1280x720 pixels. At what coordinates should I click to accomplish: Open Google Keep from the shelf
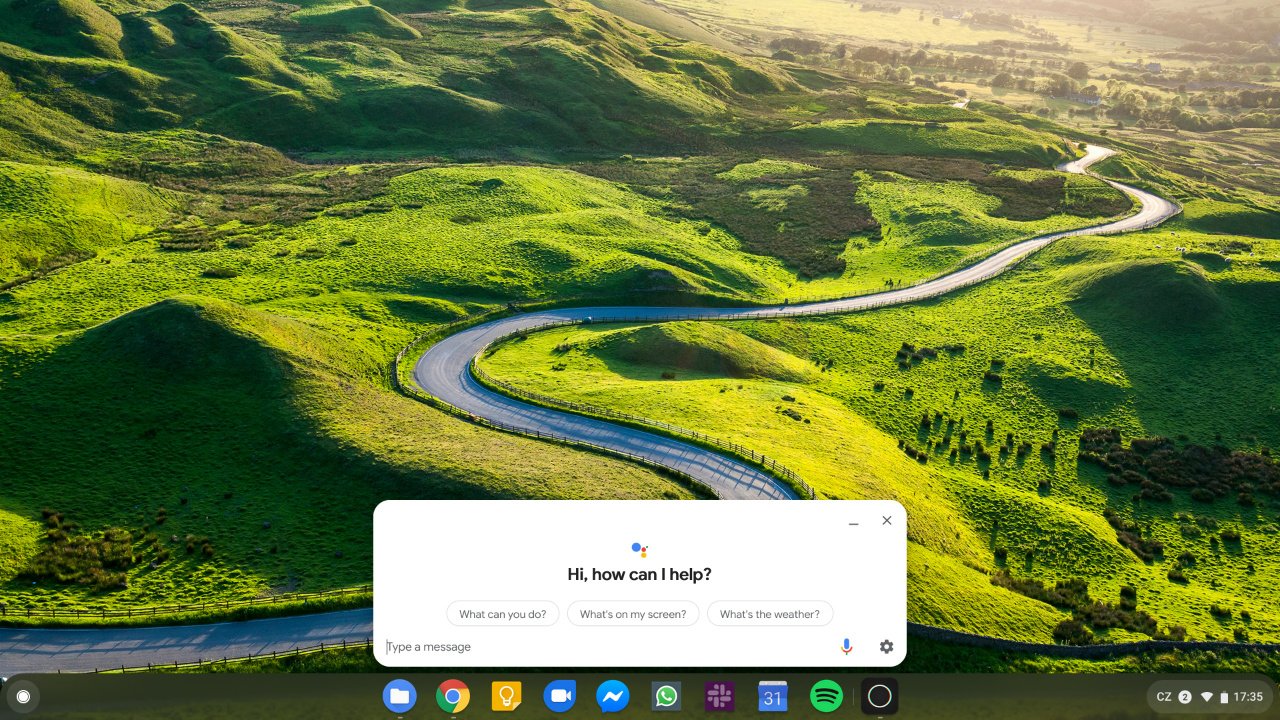[507, 696]
